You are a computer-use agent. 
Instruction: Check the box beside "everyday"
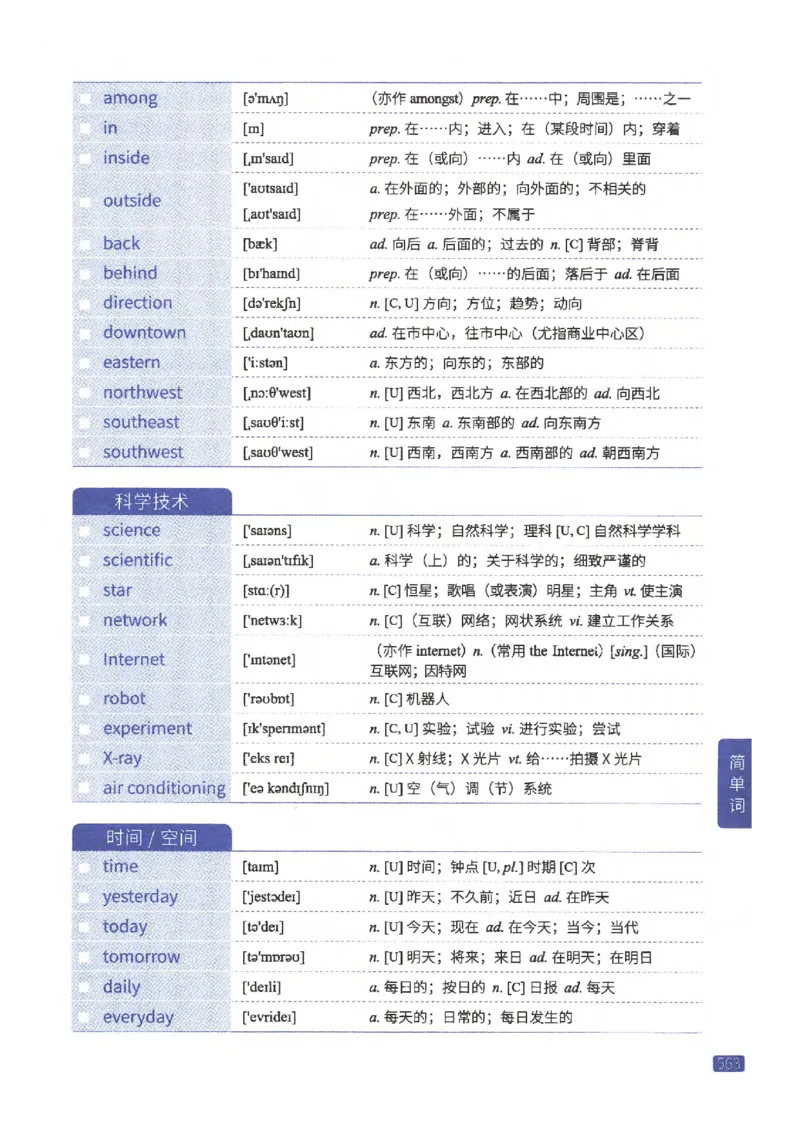coord(85,1017)
